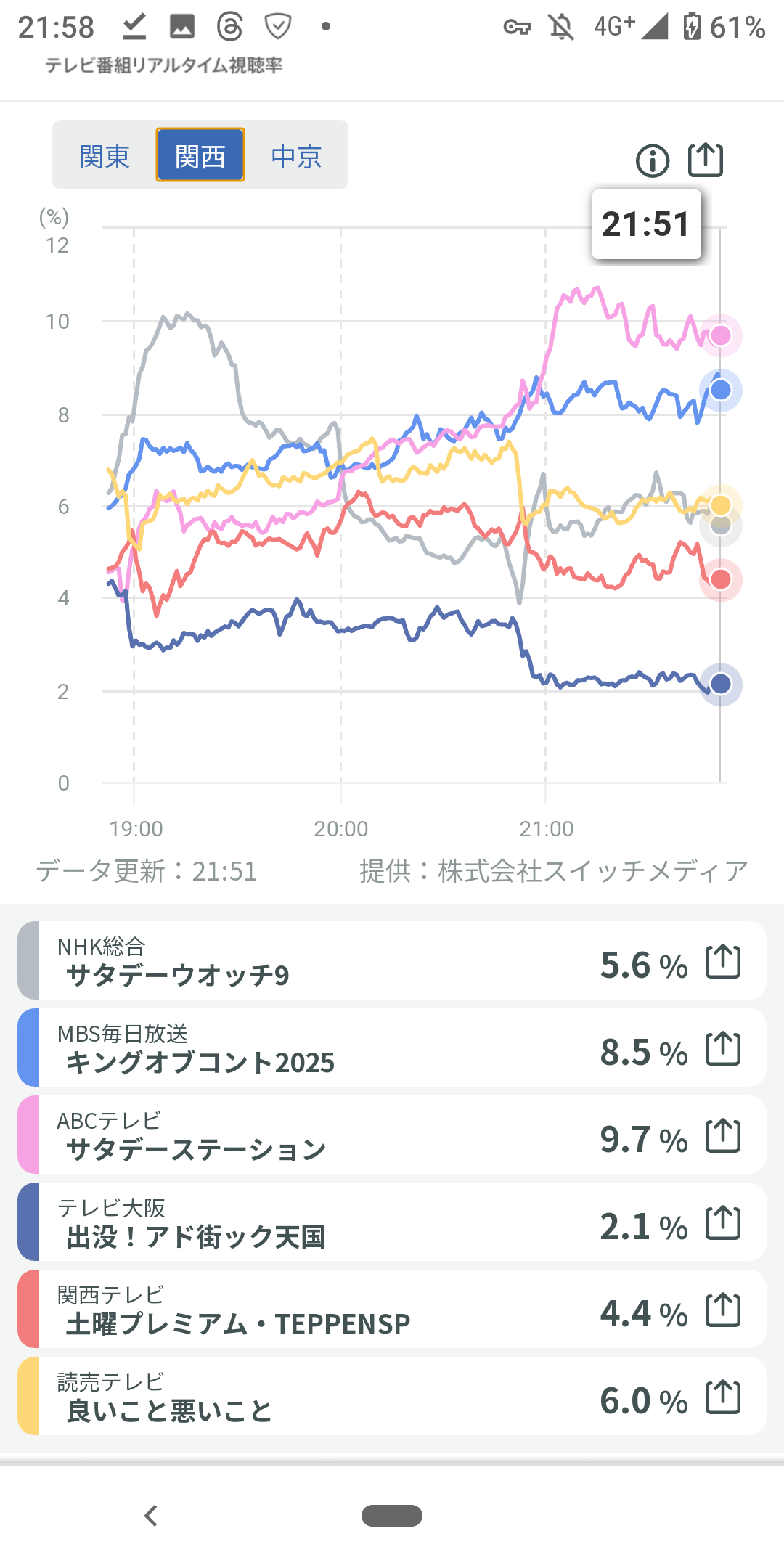Tap the Android back navigation arrow

point(151,1516)
